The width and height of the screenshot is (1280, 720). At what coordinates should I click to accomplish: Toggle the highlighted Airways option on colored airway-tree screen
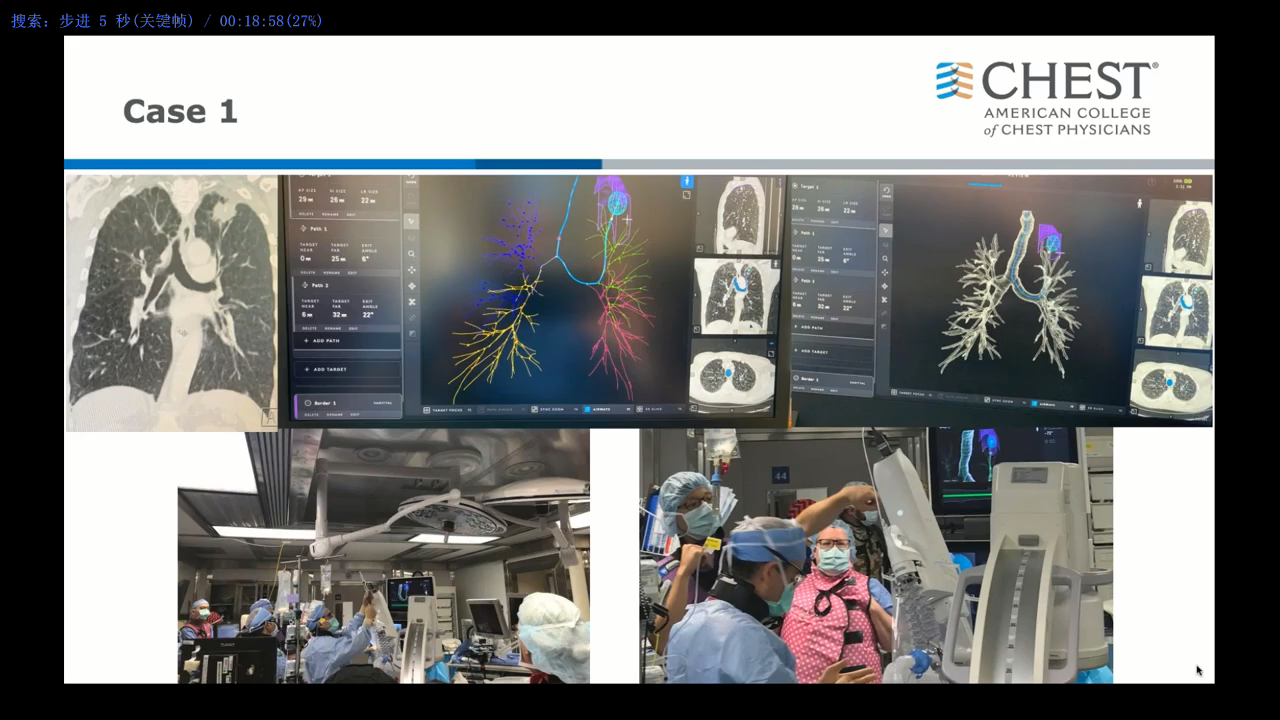(x=606, y=409)
